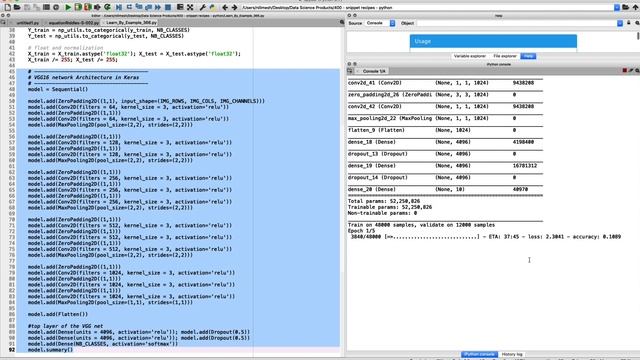Go to the parent directory with the up arrow

pyautogui.click(x=635, y=7)
